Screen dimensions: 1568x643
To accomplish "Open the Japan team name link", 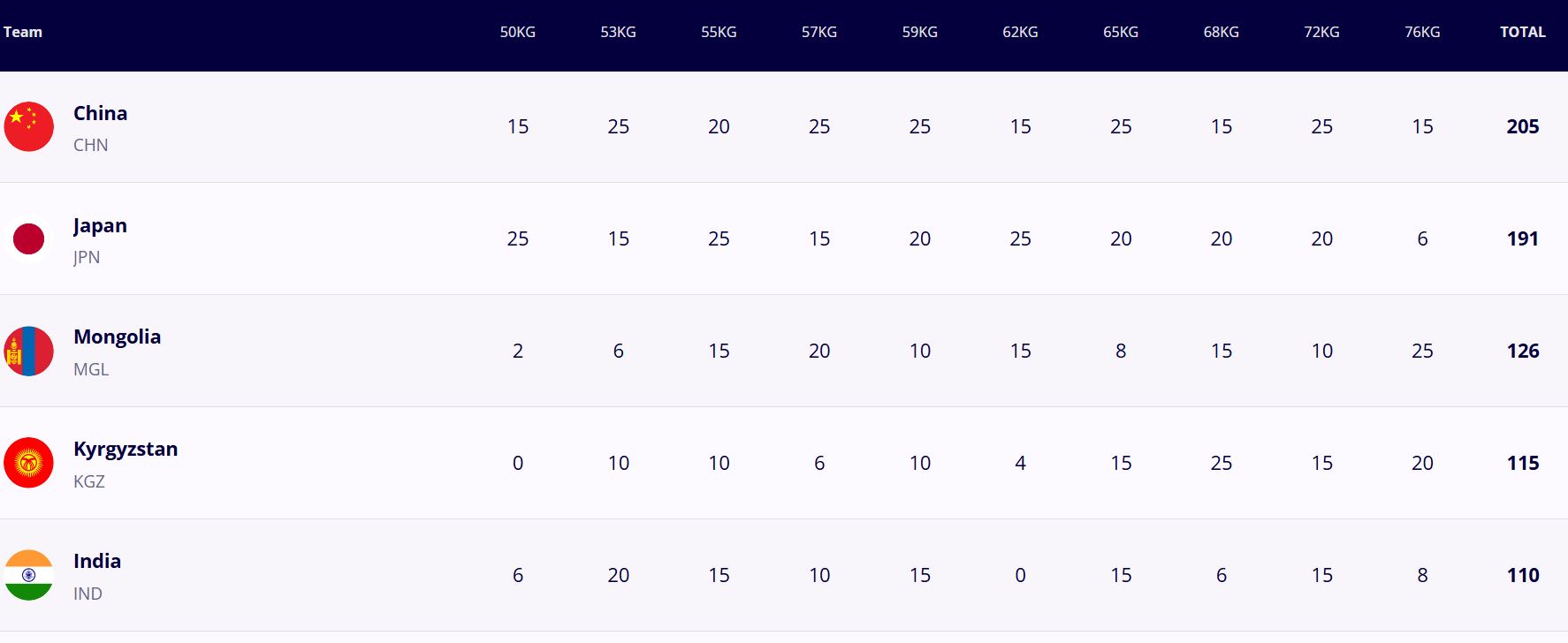I will point(100,225).
